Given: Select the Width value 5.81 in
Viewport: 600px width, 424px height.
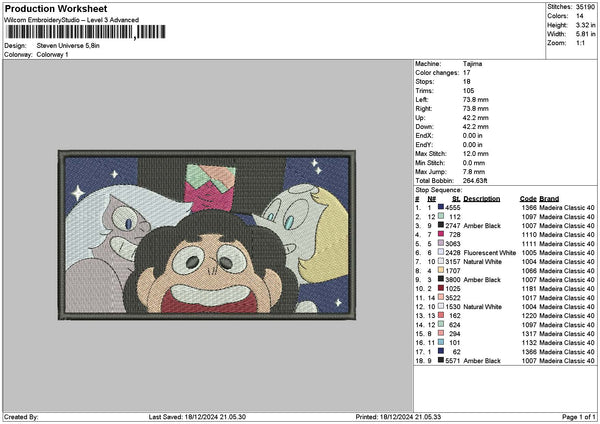Looking at the screenshot, I should pos(585,34).
